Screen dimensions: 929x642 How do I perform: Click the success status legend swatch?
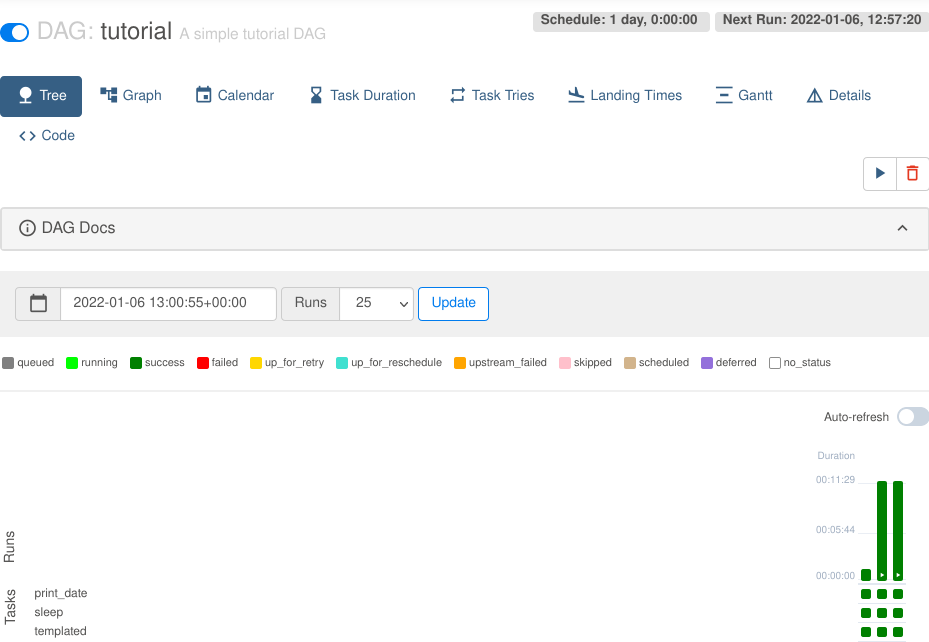pyautogui.click(x=136, y=363)
